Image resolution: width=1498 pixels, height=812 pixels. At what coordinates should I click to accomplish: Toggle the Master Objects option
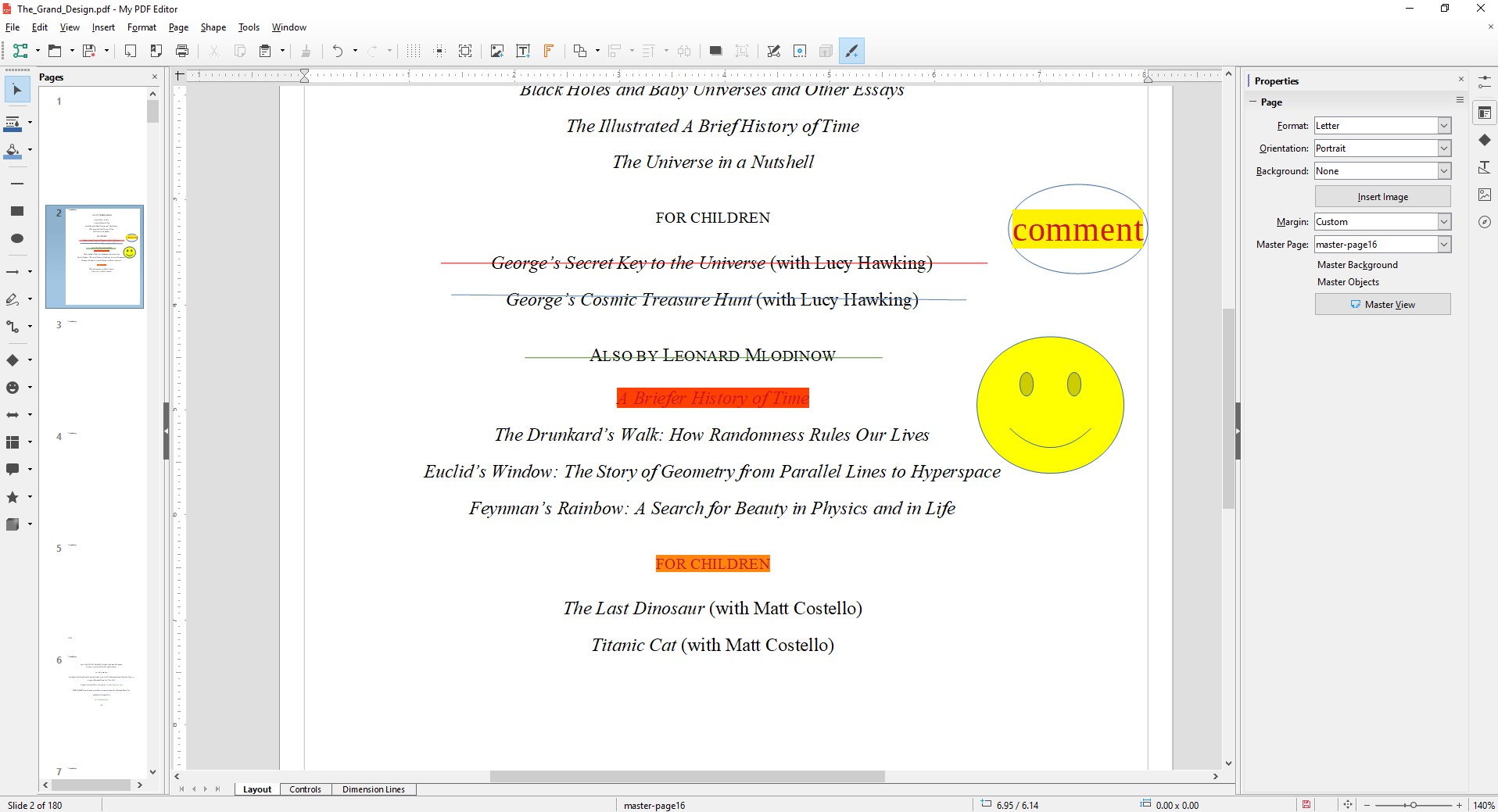click(1348, 282)
